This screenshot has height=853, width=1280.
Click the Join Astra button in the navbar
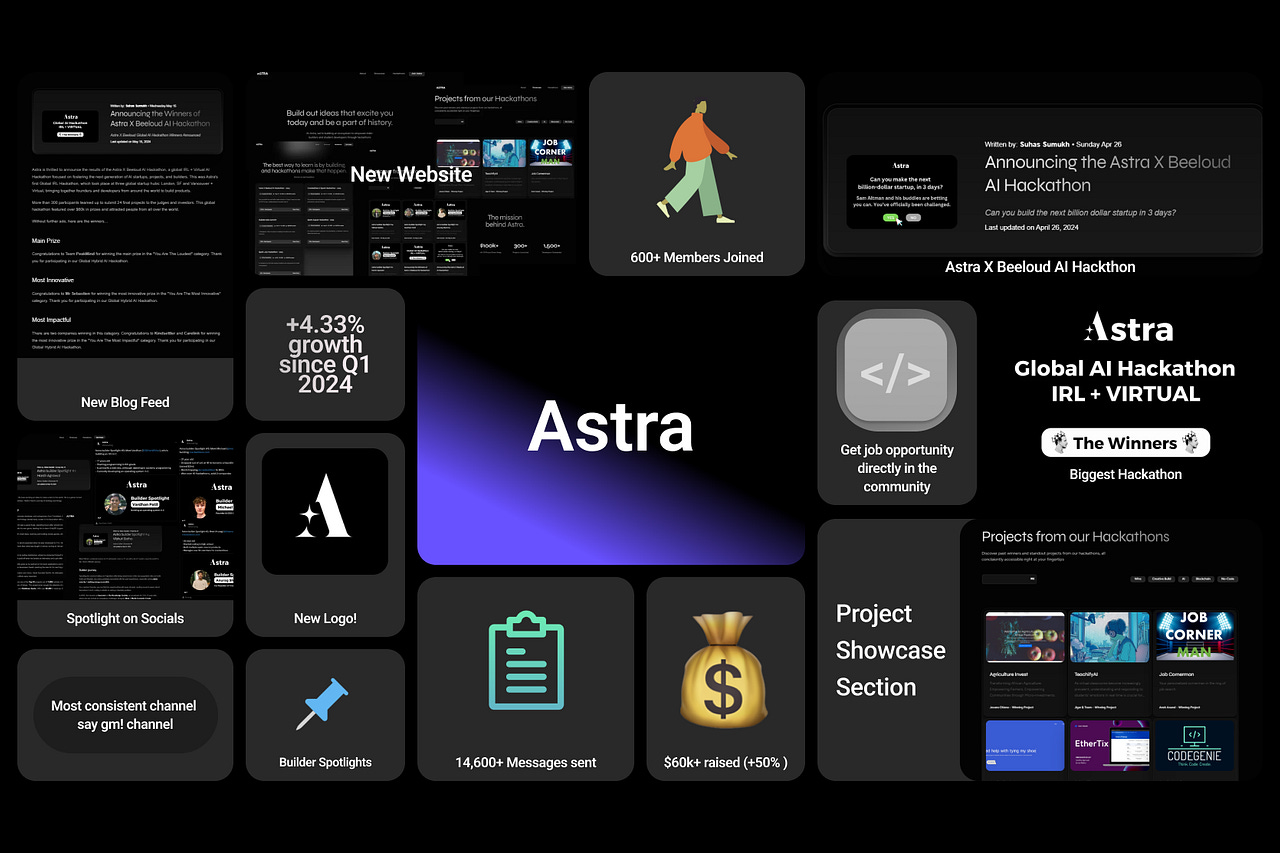[x=417, y=74]
